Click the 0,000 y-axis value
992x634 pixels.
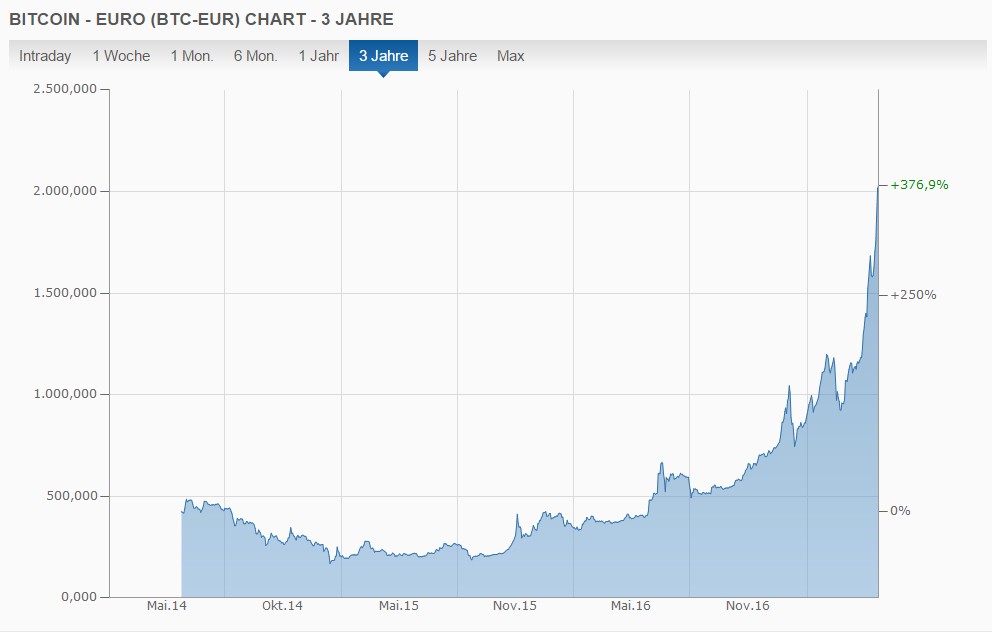click(79, 597)
